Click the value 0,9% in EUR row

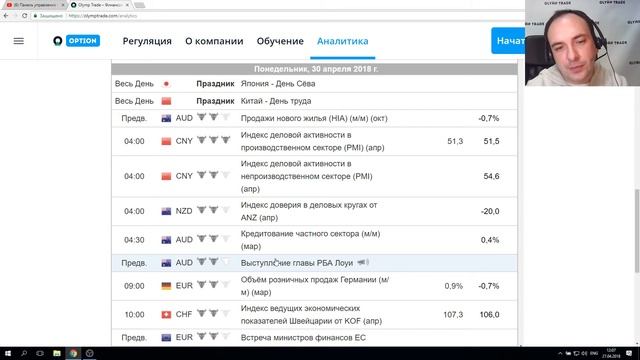(x=454, y=286)
